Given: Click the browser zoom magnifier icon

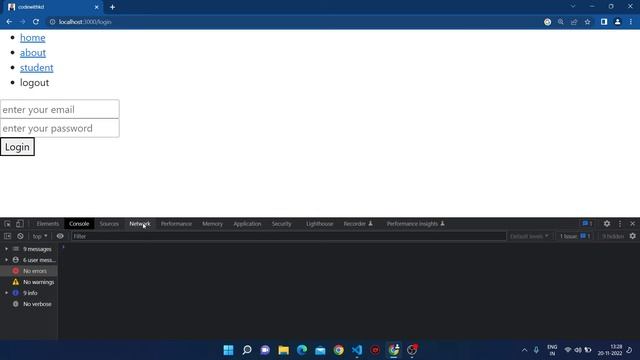Looking at the screenshot, I should 561,22.
